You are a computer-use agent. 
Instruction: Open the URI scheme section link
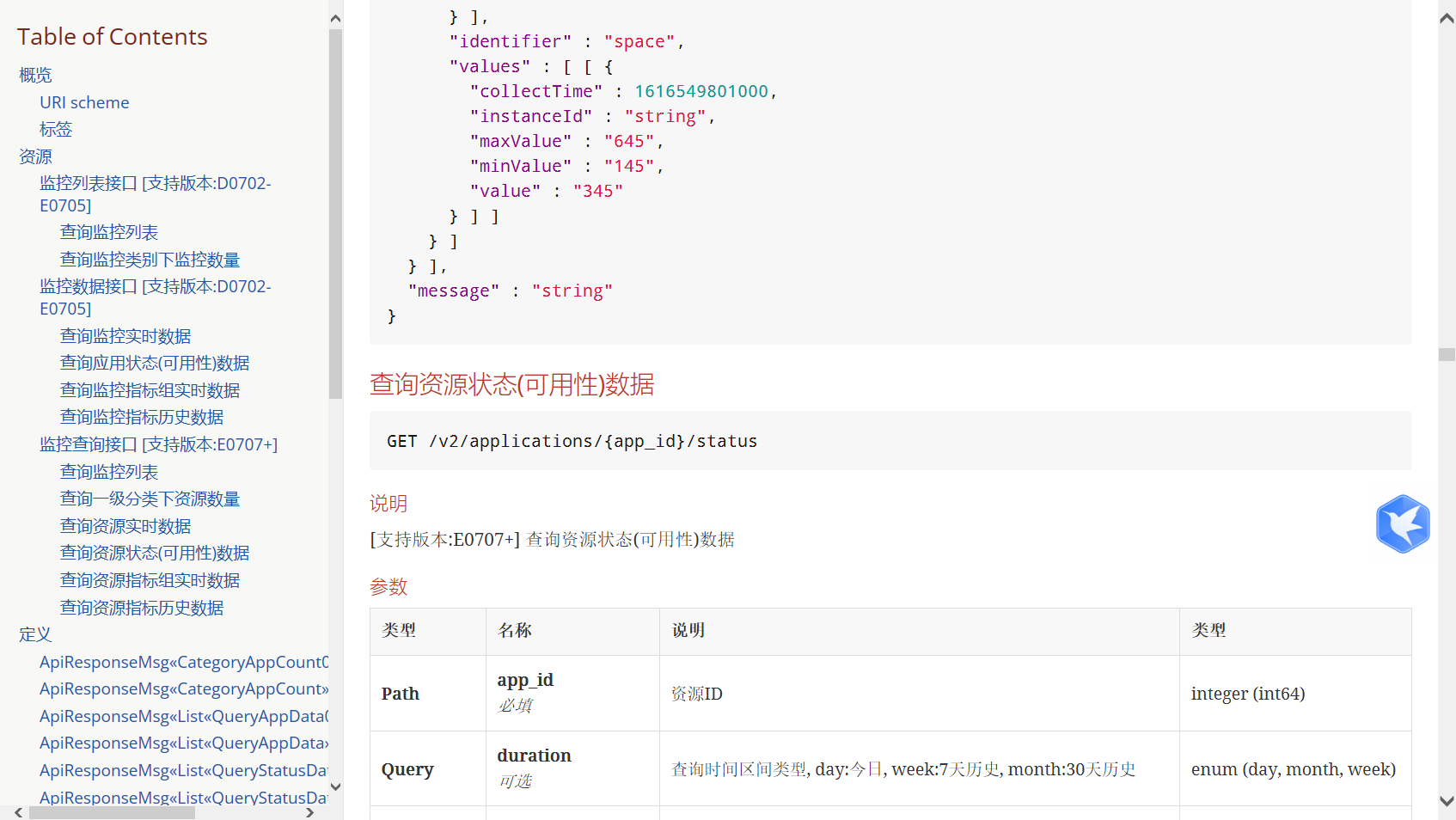point(84,102)
